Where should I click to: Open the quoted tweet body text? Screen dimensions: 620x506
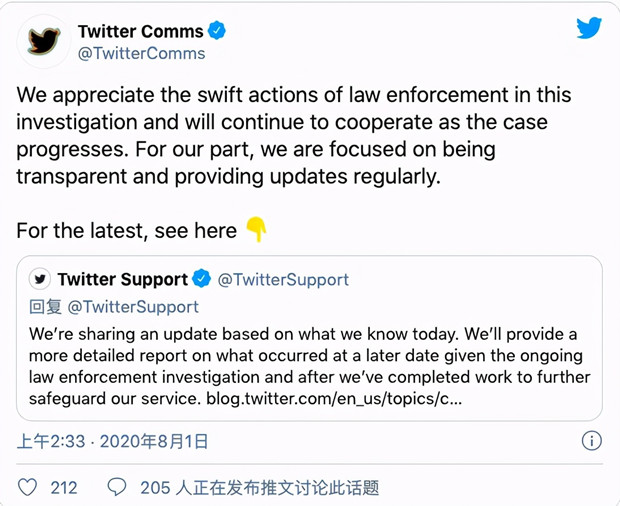pos(309,366)
